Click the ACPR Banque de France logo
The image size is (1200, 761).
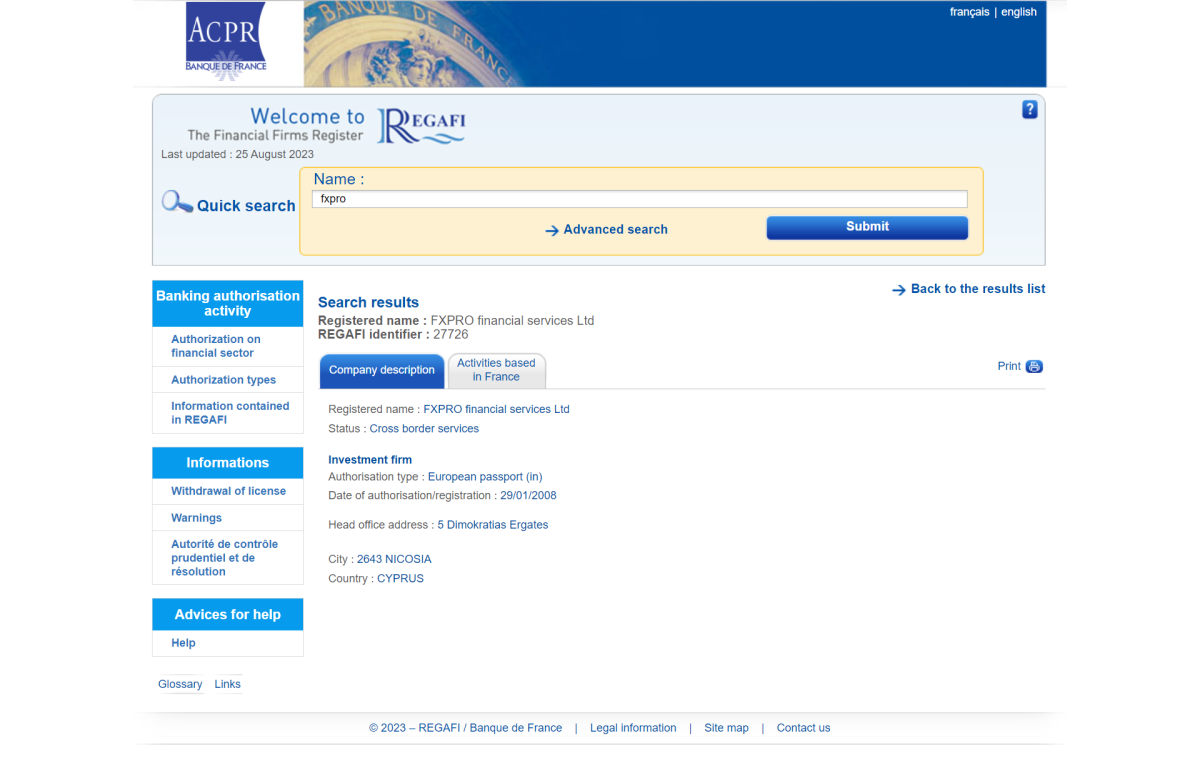pos(225,43)
